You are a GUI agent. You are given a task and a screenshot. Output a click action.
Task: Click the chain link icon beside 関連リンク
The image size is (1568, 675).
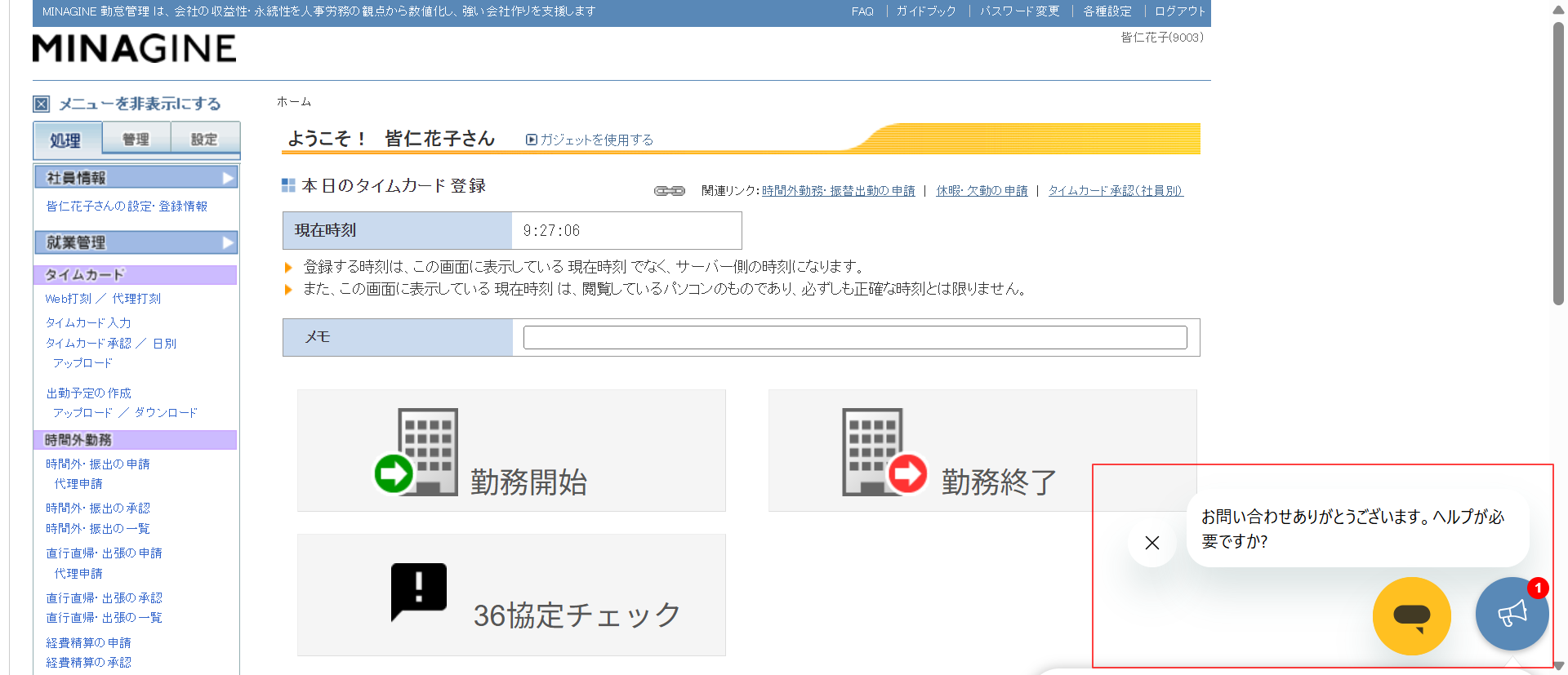tap(669, 191)
